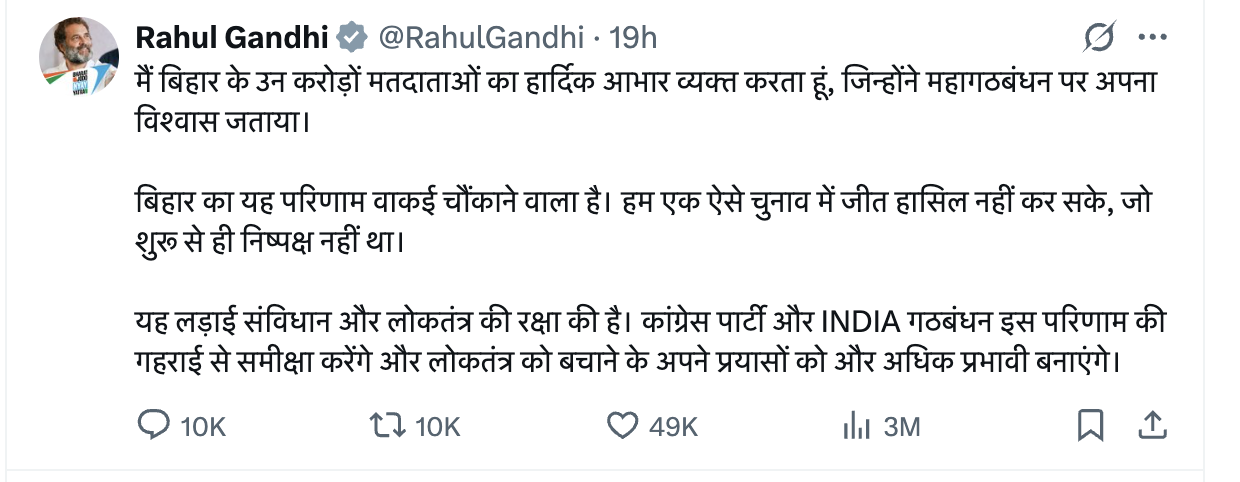The image size is (1240, 482).
Task: Click the 19h timestamp
Action: coord(632,38)
